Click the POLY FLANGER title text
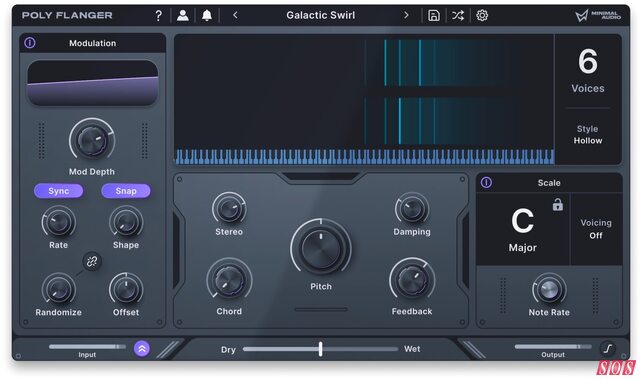Image resolution: width=642 pixels, height=380 pixels. click(67, 16)
